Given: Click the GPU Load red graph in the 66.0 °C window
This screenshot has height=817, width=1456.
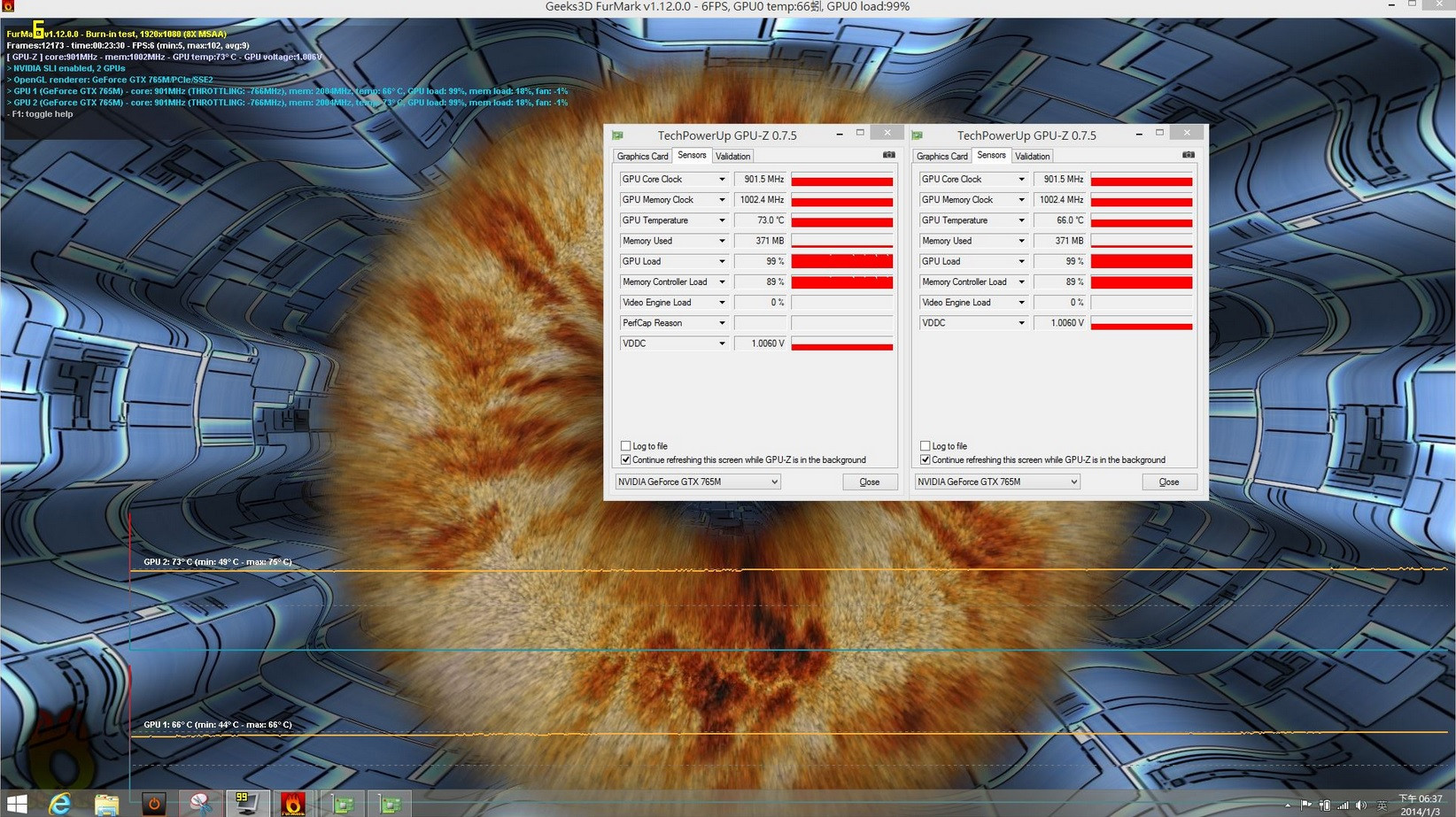Looking at the screenshot, I should pos(1142,261).
